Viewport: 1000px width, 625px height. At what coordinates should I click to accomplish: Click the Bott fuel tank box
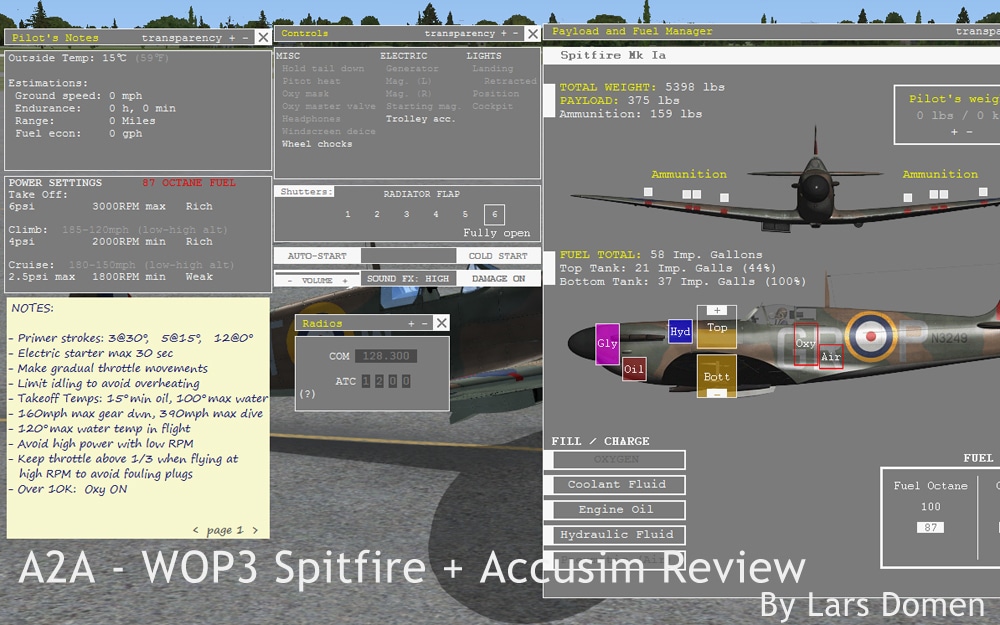(x=716, y=376)
